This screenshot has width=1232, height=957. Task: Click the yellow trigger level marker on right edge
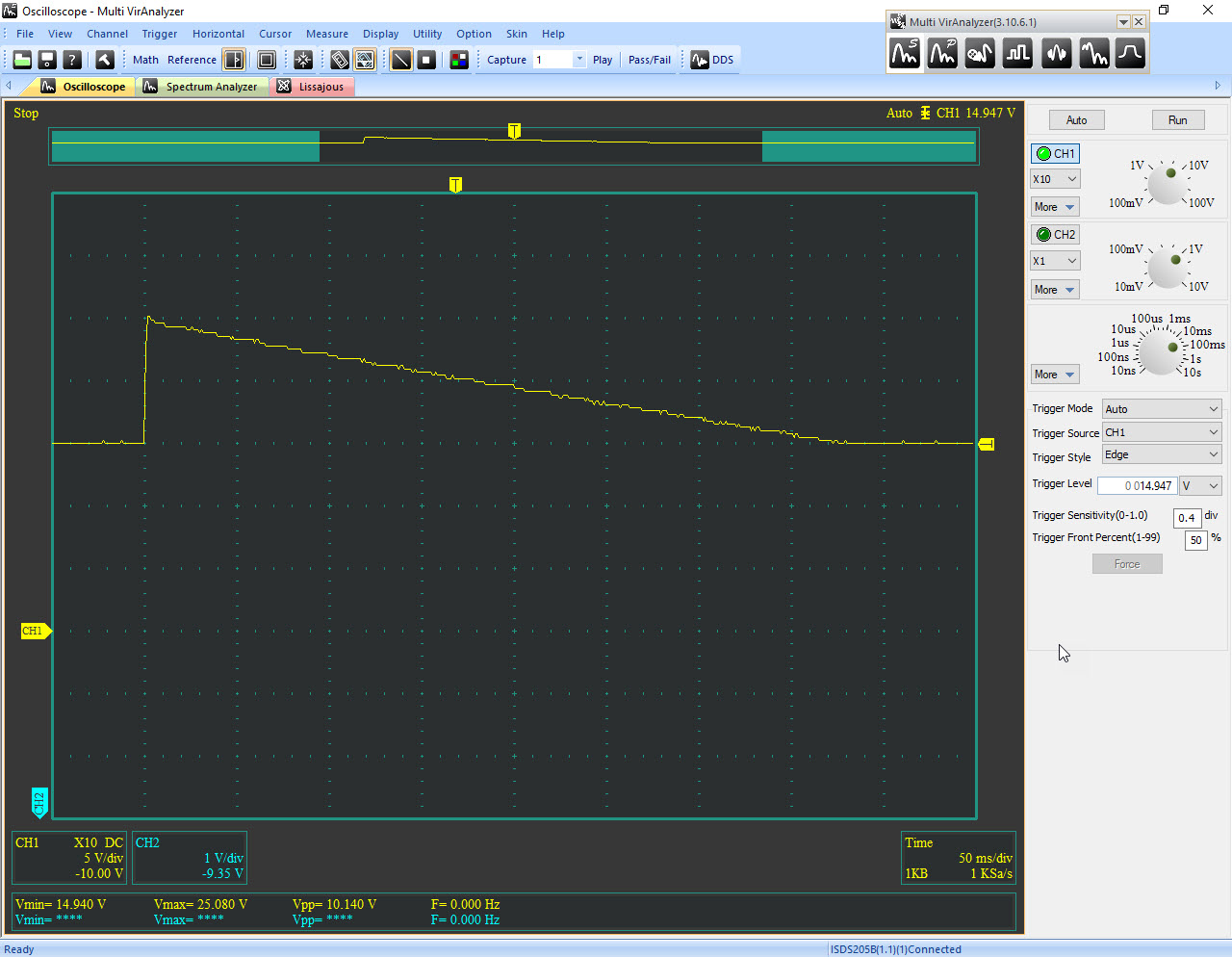coord(986,444)
